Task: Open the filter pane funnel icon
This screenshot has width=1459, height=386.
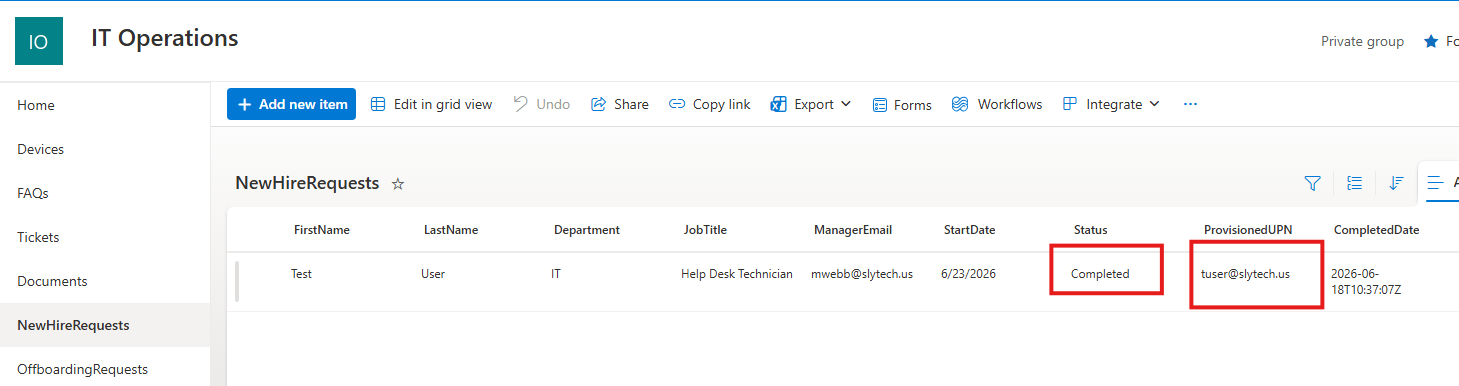Action: 1313,183
